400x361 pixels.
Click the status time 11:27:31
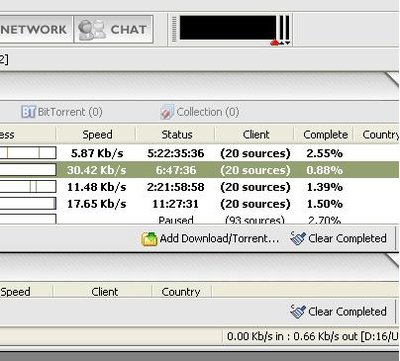175,204
